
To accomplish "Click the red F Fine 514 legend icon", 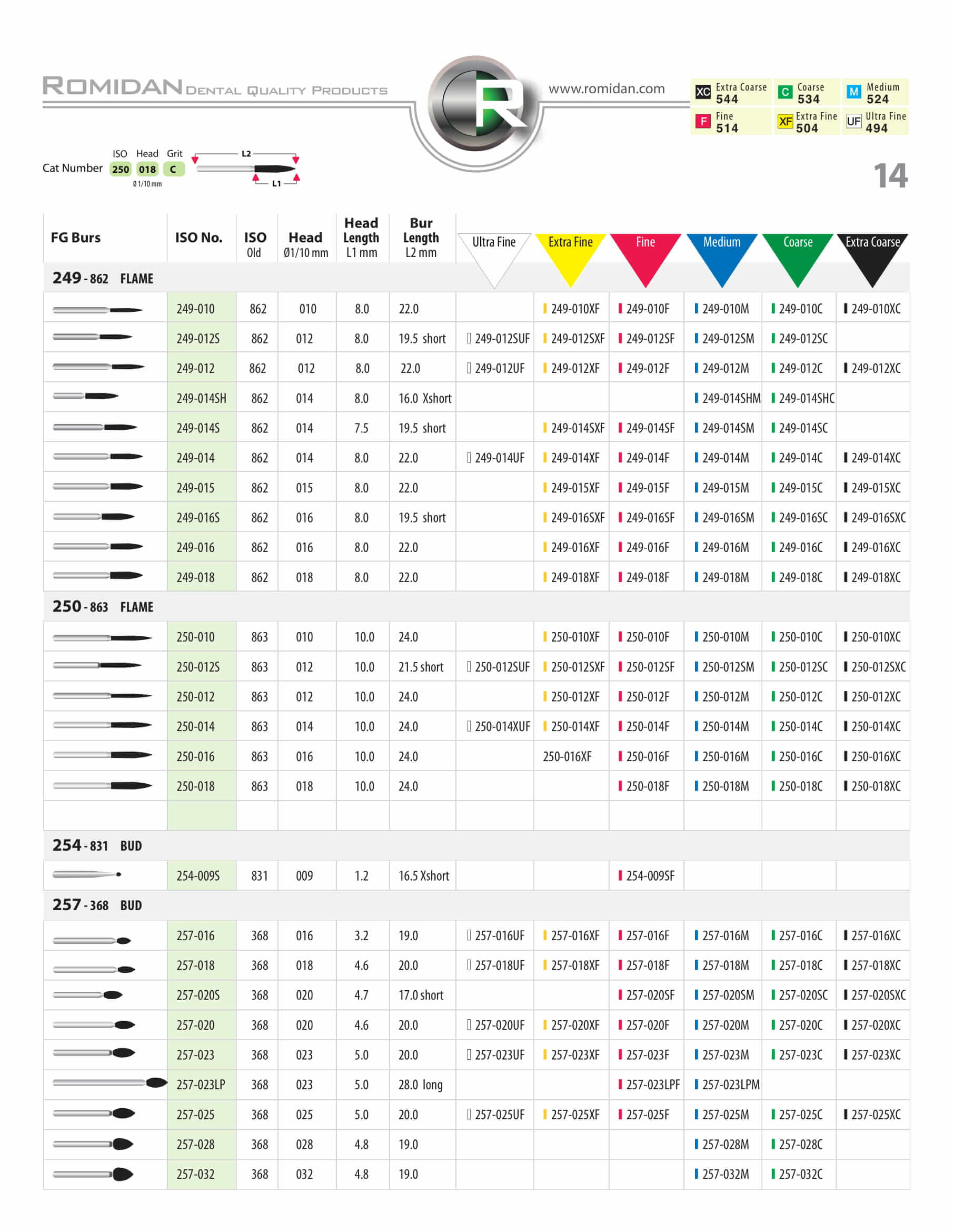I will [x=702, y=121].
